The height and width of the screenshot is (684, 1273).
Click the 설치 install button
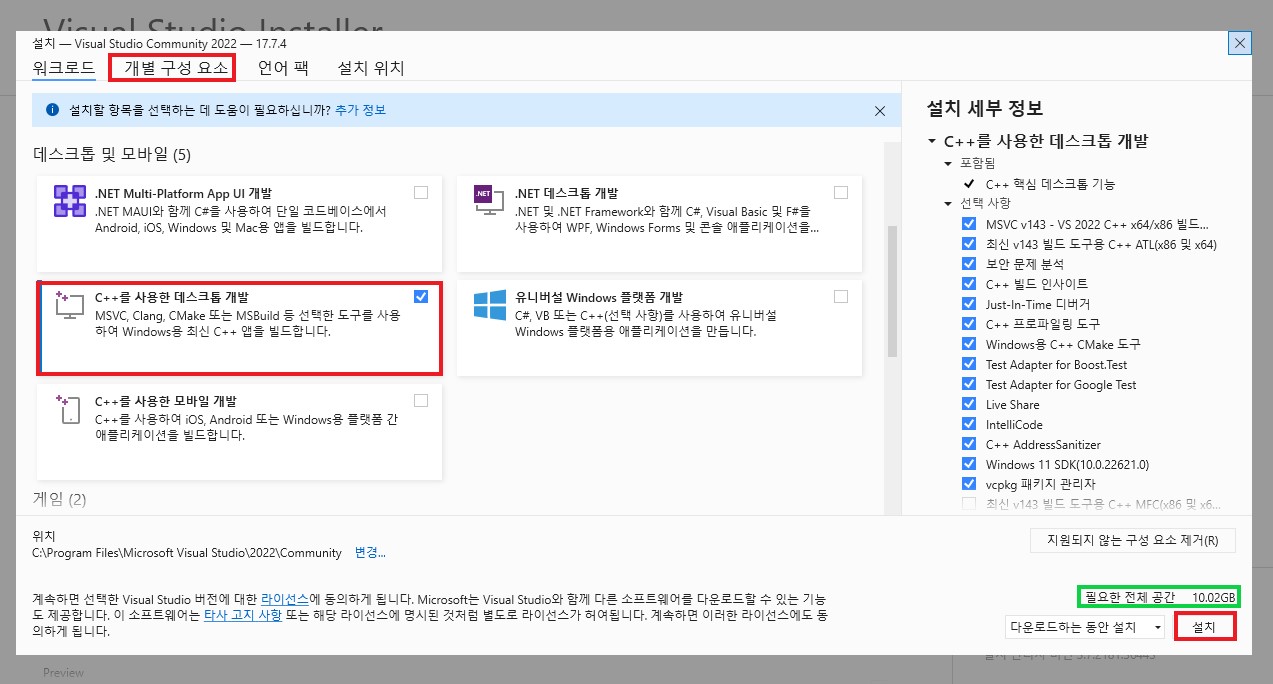coord(1205,627)
